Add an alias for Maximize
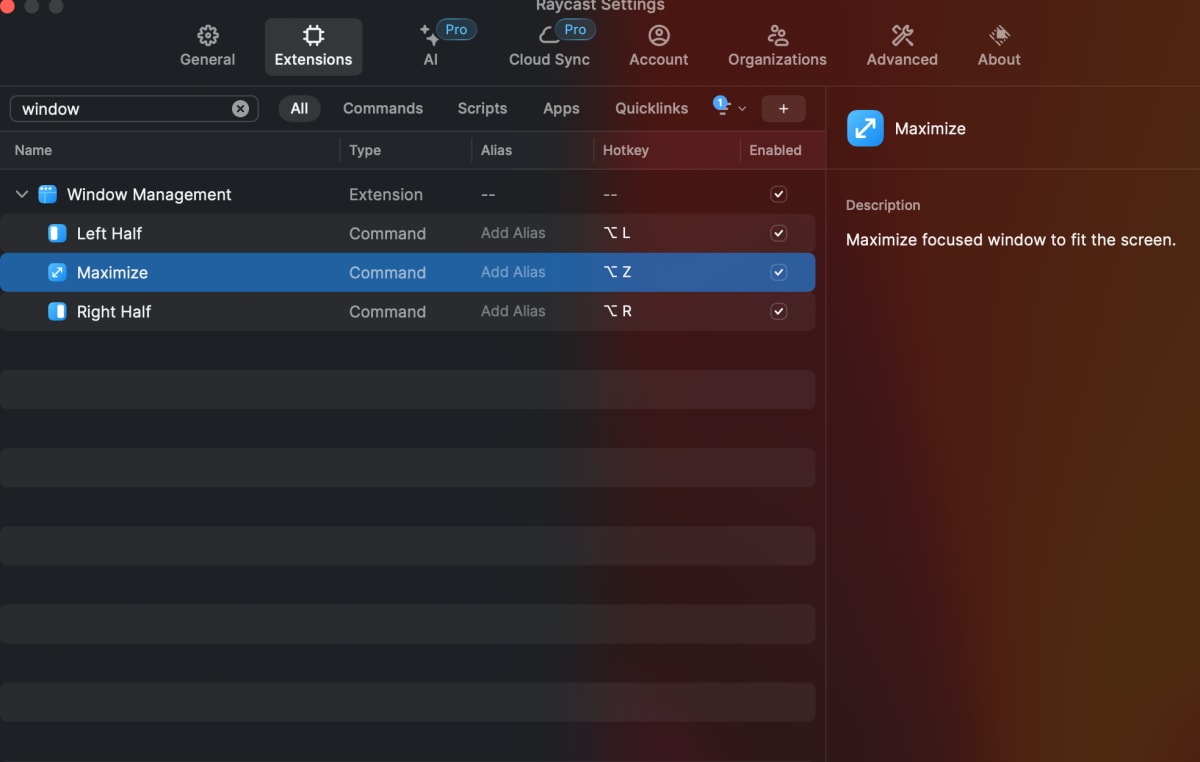This screenshot has height=762, width=1200. click(513, 272)
